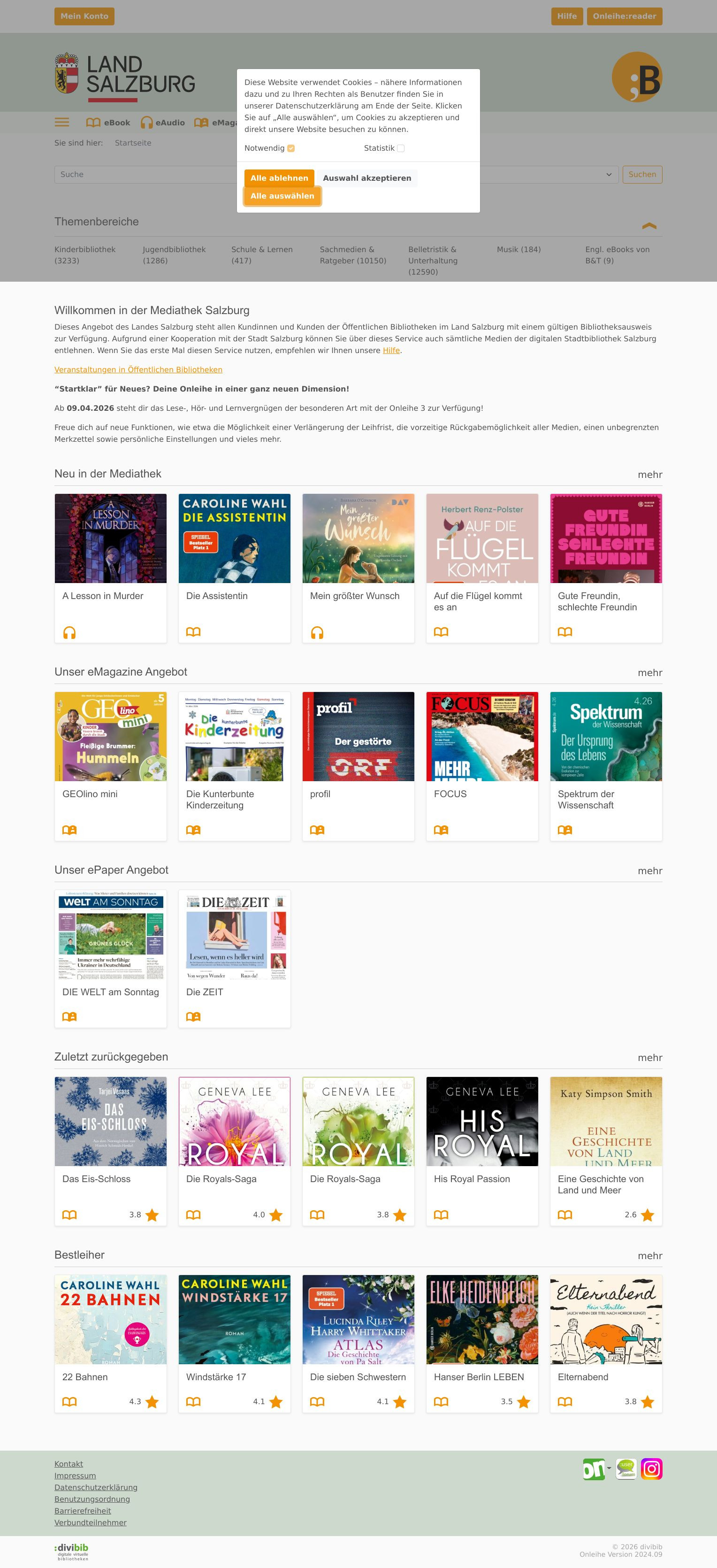This screenshot has height=1568, width=717.
Task: Click the green Onleihe icon in footer
Action: click(x=594, y=1469)
